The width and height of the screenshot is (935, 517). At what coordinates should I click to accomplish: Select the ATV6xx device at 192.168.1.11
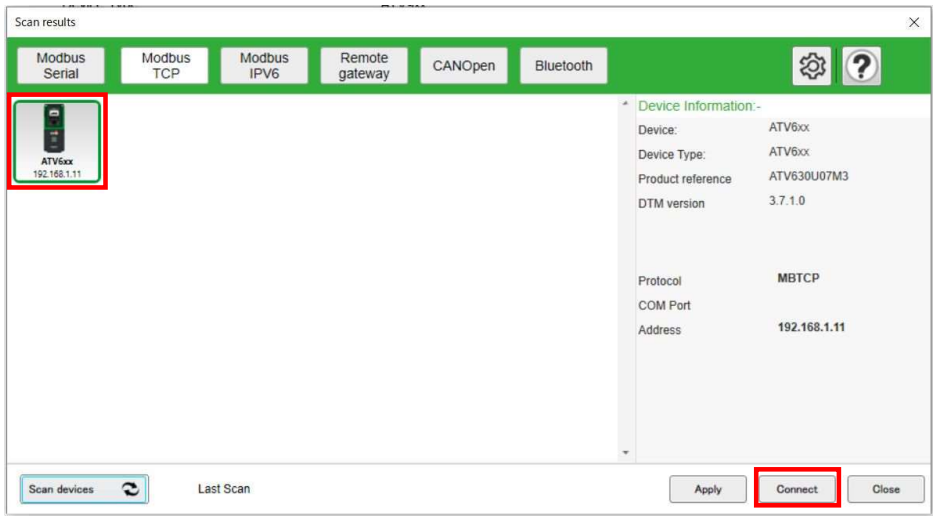57,141
